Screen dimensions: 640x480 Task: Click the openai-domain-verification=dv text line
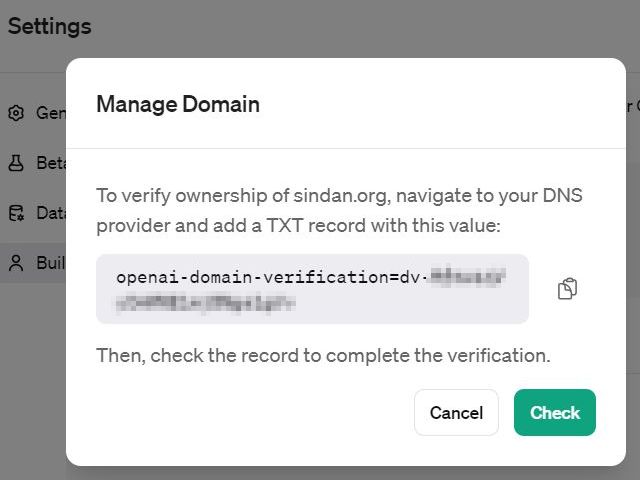(272, 278)
